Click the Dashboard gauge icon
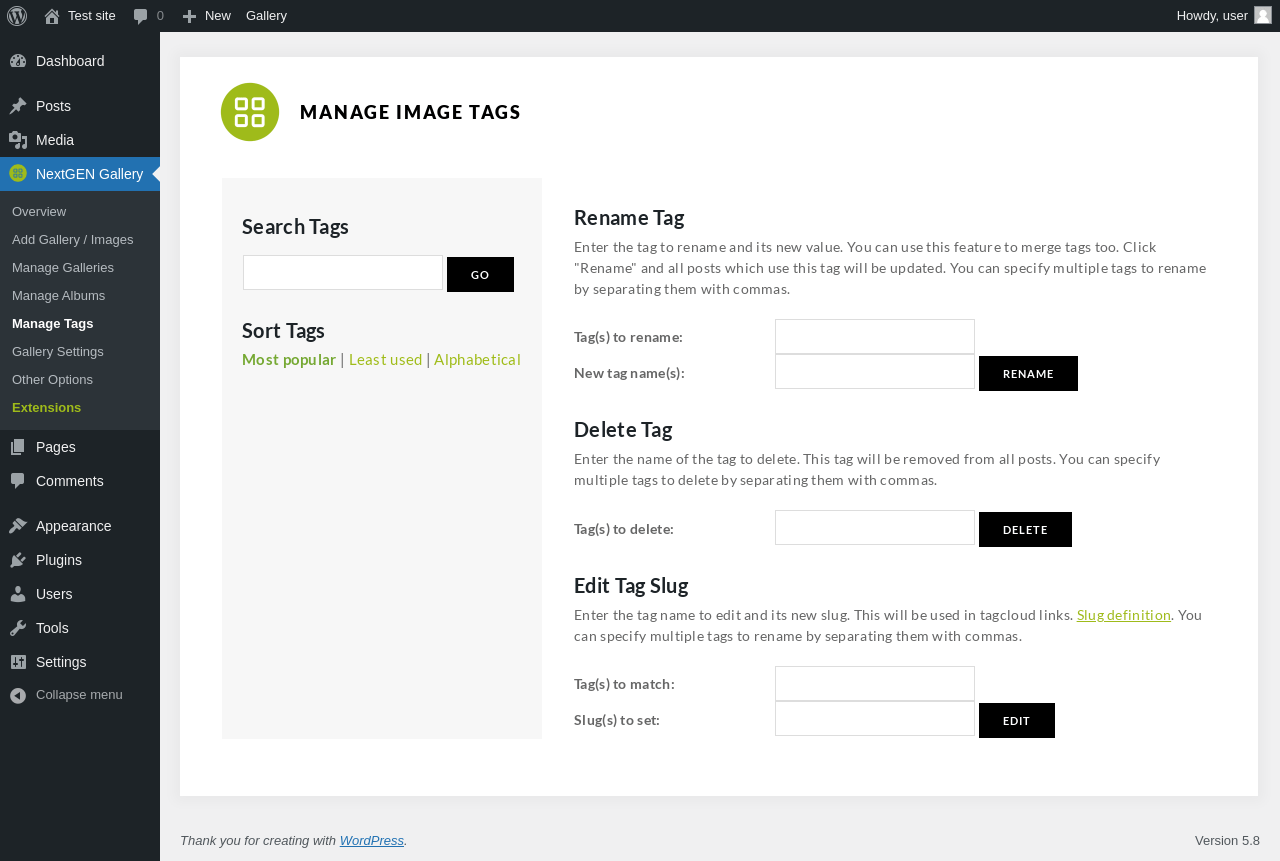The width and height of the screenshot is (1280, 861). tap(18, 61)
